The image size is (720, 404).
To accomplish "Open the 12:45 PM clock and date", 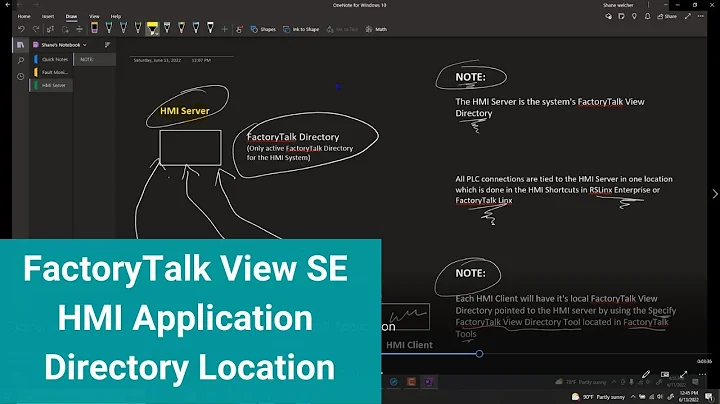I will click(688, 397).
